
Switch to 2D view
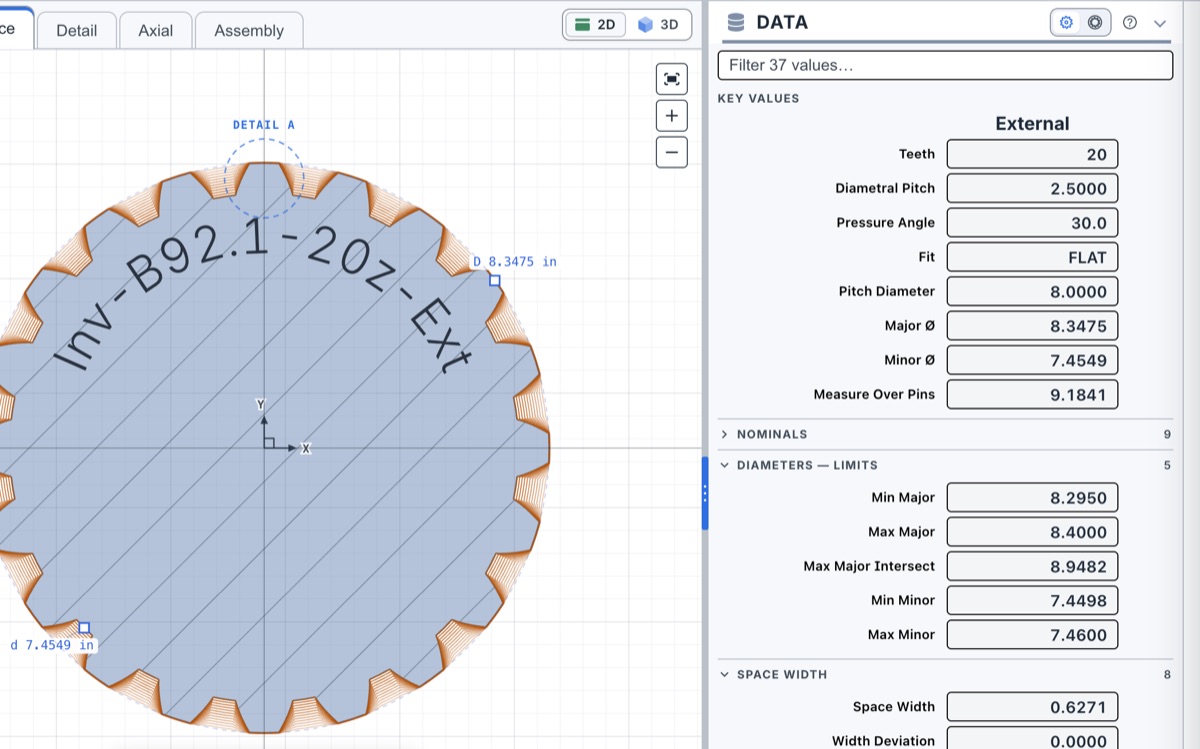(596, 24)
